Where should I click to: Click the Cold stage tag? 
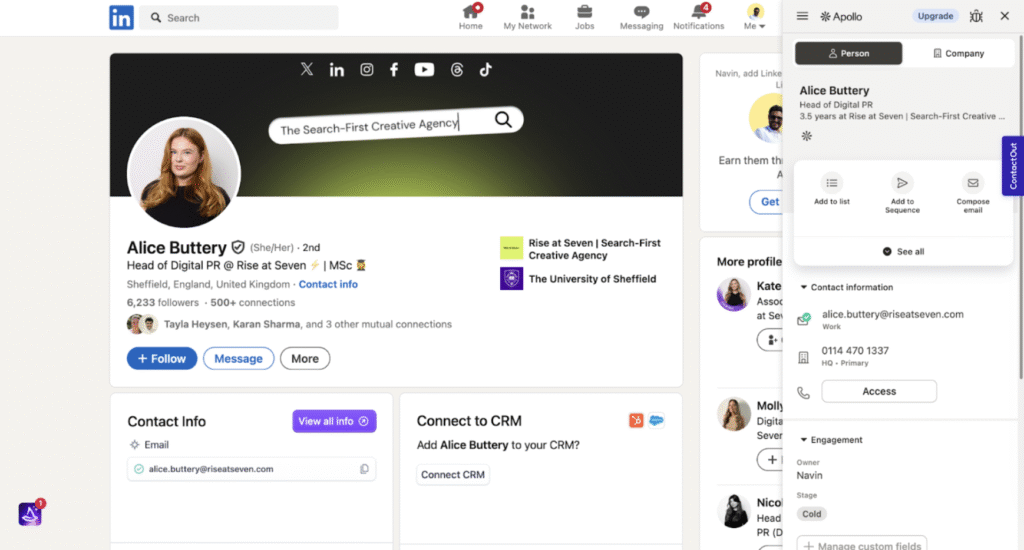(x=812, y=514)
